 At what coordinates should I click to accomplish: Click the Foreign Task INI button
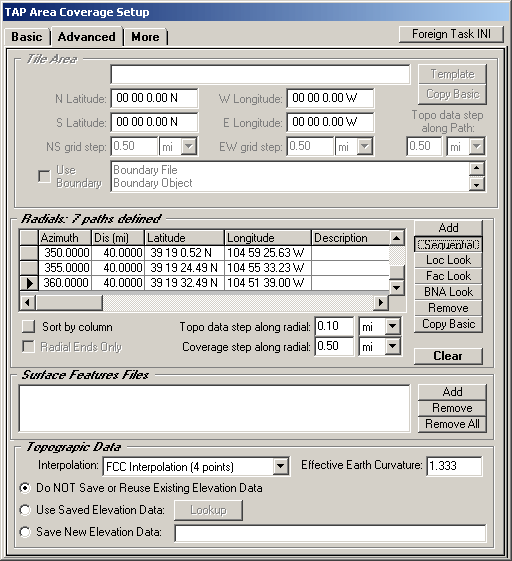pos(451,34)
